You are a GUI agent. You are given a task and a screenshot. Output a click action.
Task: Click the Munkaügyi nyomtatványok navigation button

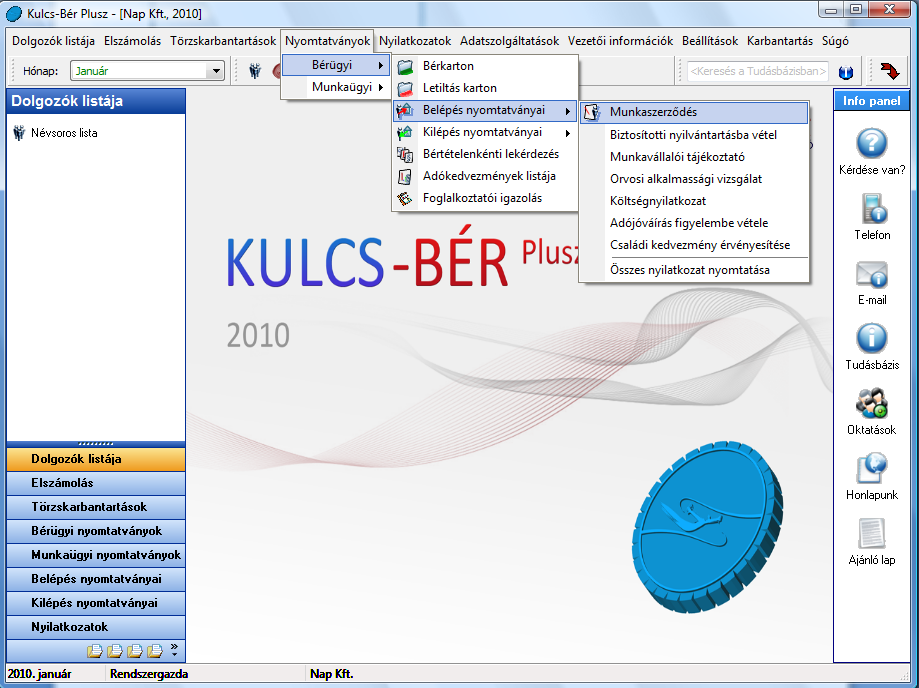tap(96, 555)
